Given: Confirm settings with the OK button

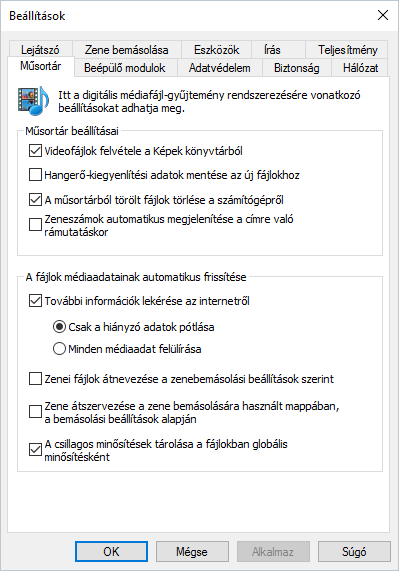Looking at the screenshot, I should click(111, 551).
